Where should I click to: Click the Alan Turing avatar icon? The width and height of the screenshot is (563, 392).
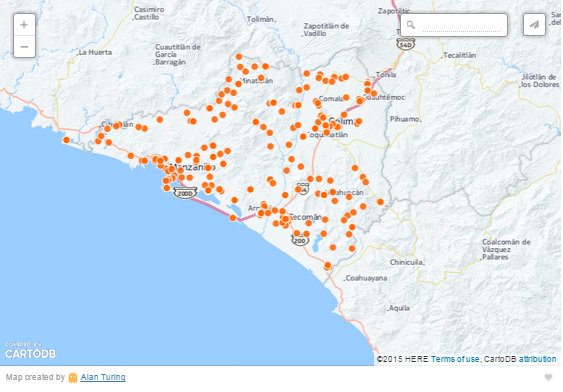[x=73, y=378]
